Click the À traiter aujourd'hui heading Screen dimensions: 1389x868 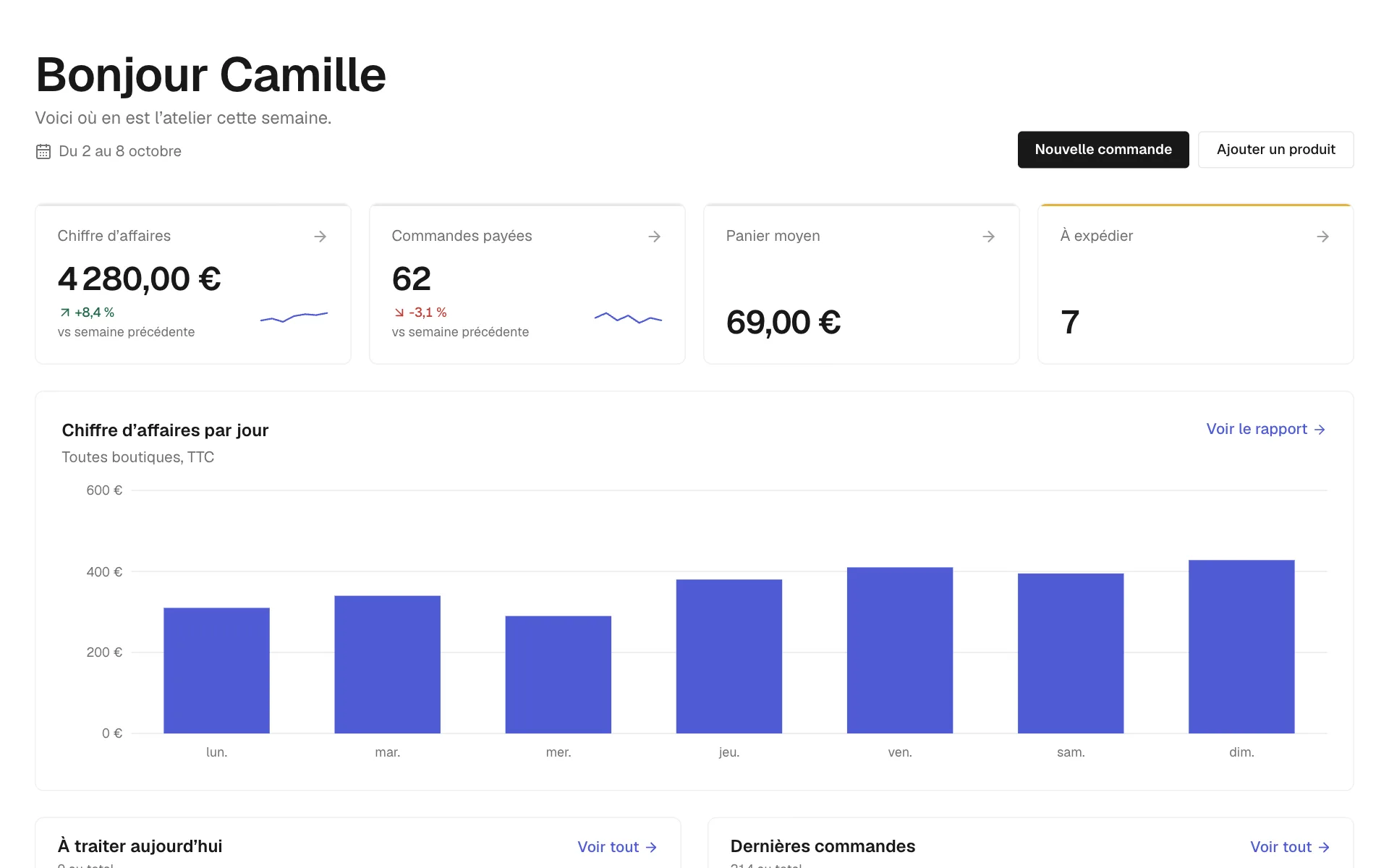tap(140, 846)
